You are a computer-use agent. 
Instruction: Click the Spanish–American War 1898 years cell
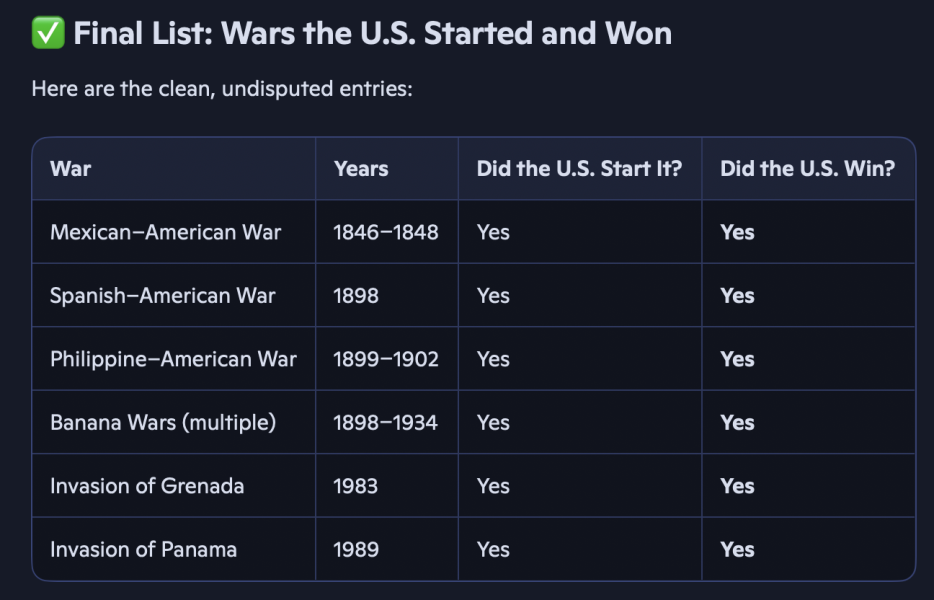(356, 296)
